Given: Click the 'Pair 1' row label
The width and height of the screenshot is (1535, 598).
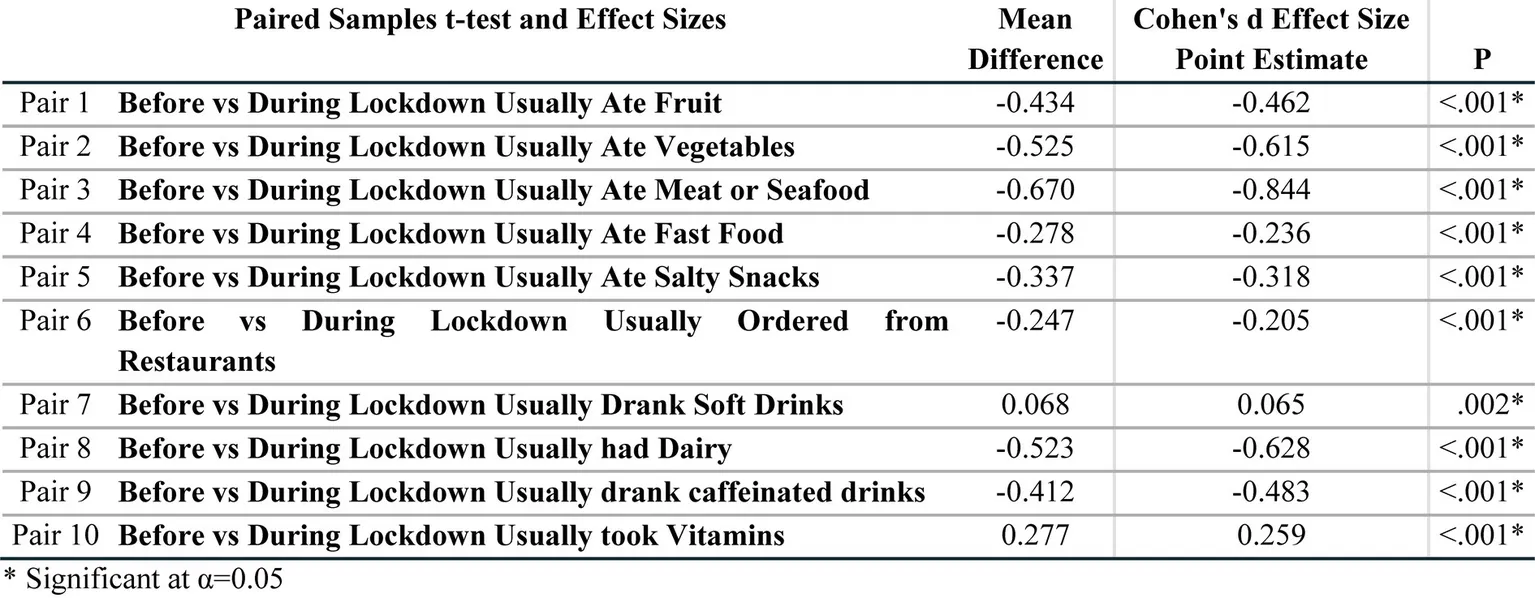Looking at the screenshot, I should (56, 104).
